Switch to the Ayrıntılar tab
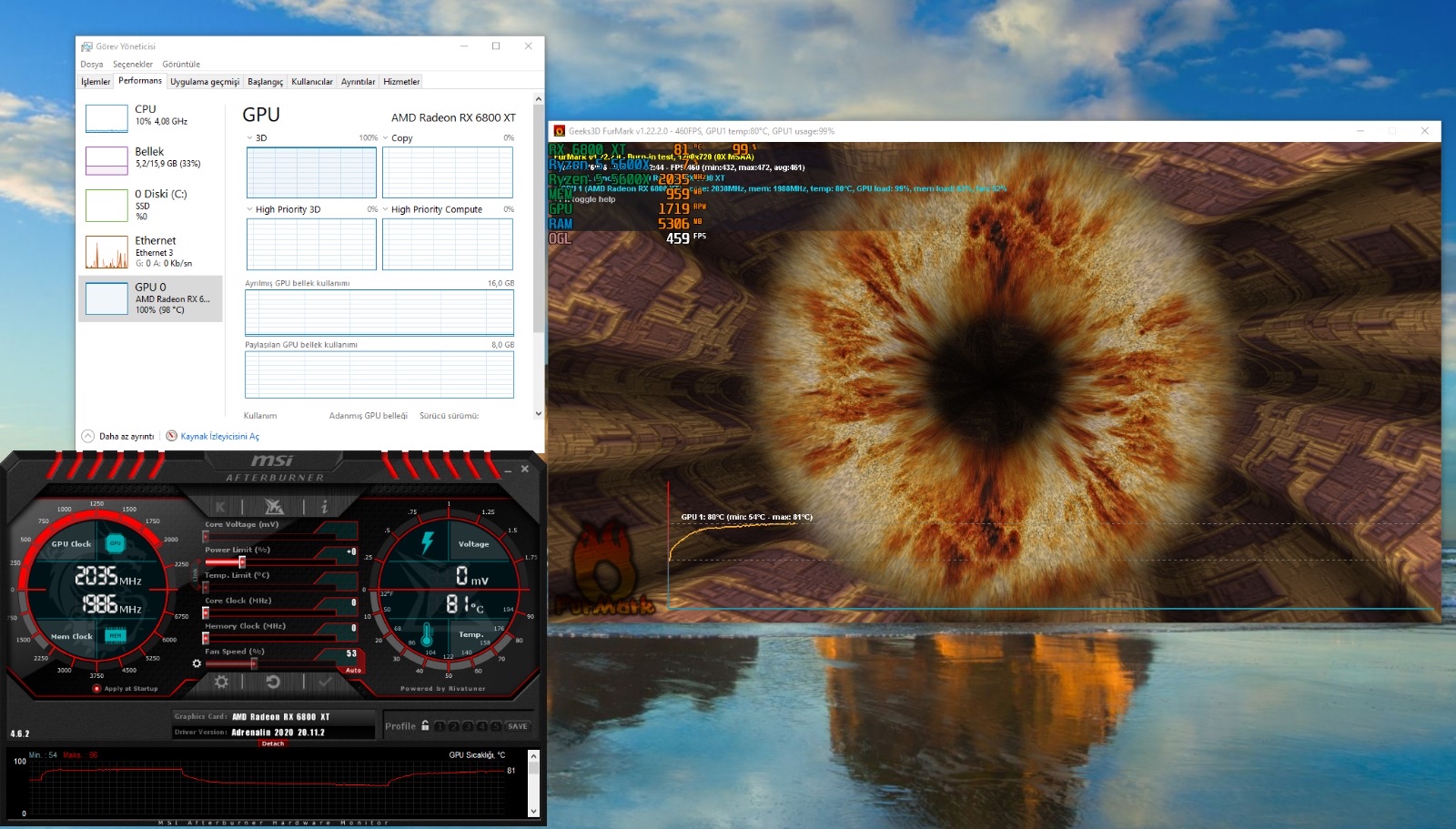 coord(359,82)
